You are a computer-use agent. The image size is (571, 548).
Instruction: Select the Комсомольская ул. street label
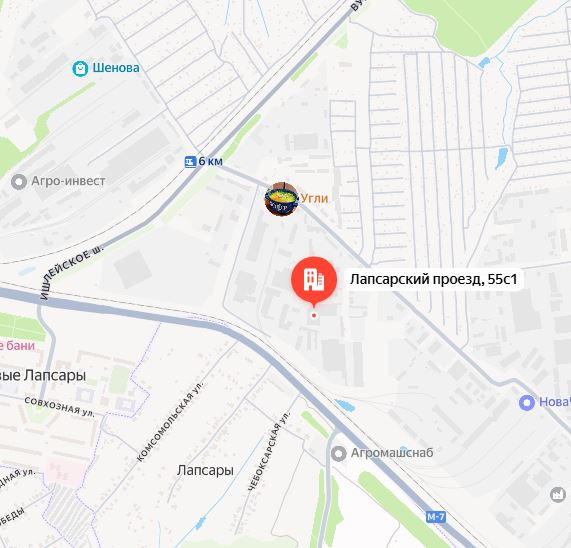tap(170, 422)
